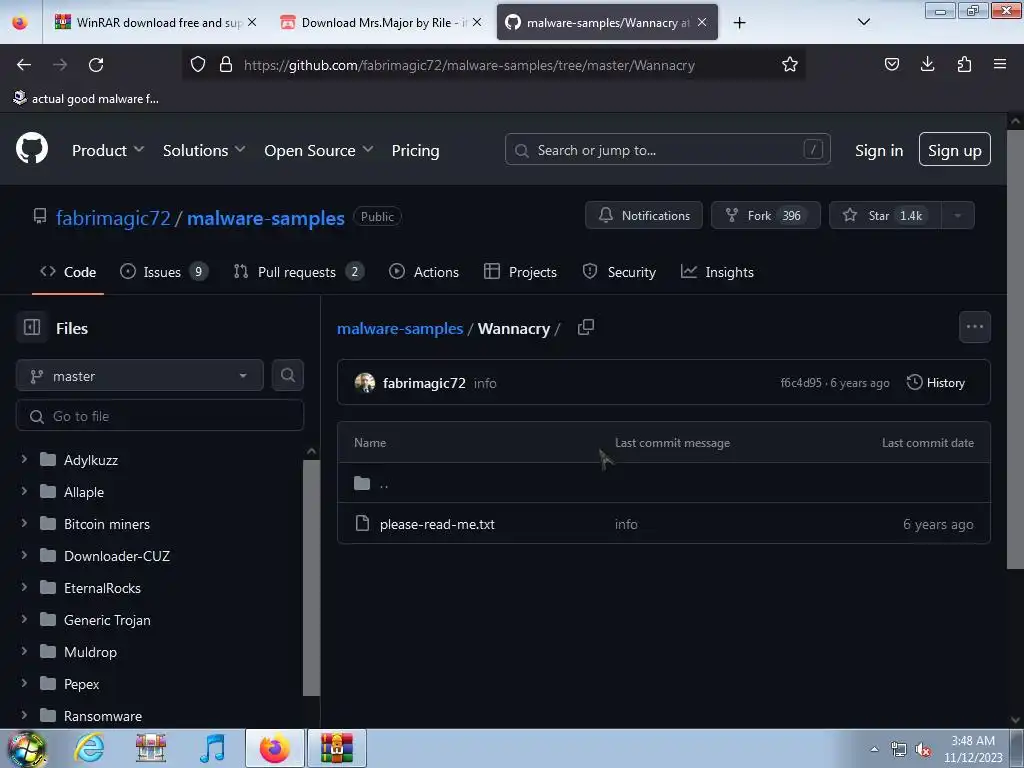The width and height of the screenshot is (1024, 768).
Task: Expand the Bitcoin miners folder
Action: [24, 523]
